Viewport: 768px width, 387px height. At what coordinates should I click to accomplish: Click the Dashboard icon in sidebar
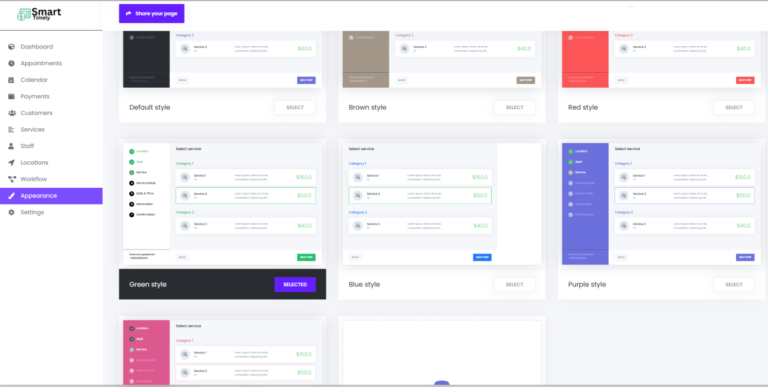(x=11, y=47)
